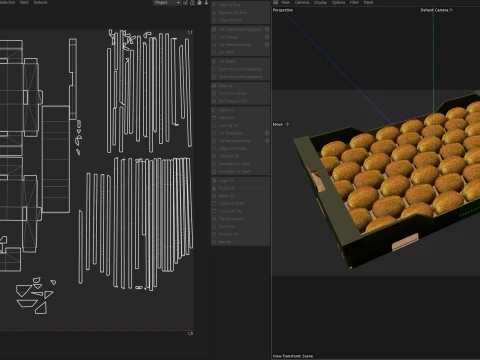
Task: Click Copy UV
Action: [x=240, y=180]
